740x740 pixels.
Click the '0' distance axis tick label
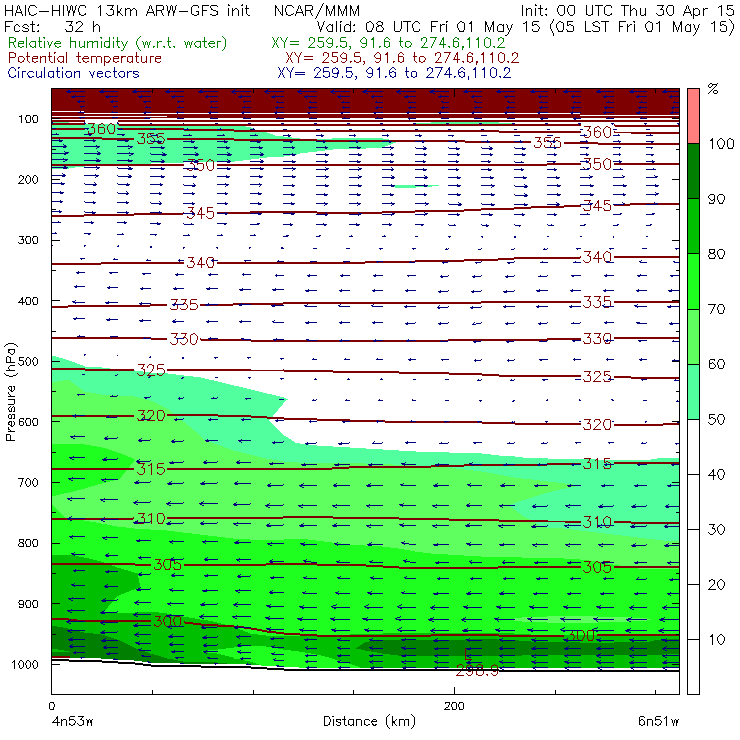tap(51, 706)
